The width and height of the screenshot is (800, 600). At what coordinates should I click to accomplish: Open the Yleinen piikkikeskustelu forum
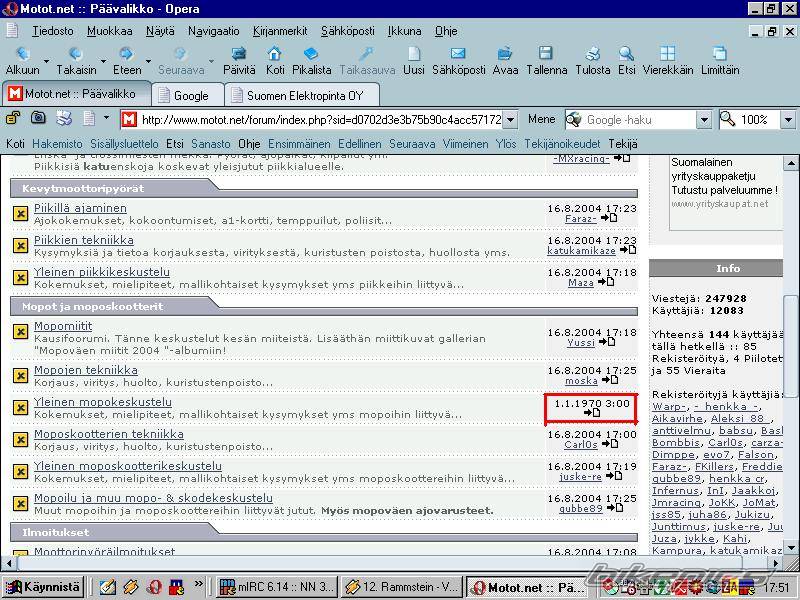[x=102, y=272]
